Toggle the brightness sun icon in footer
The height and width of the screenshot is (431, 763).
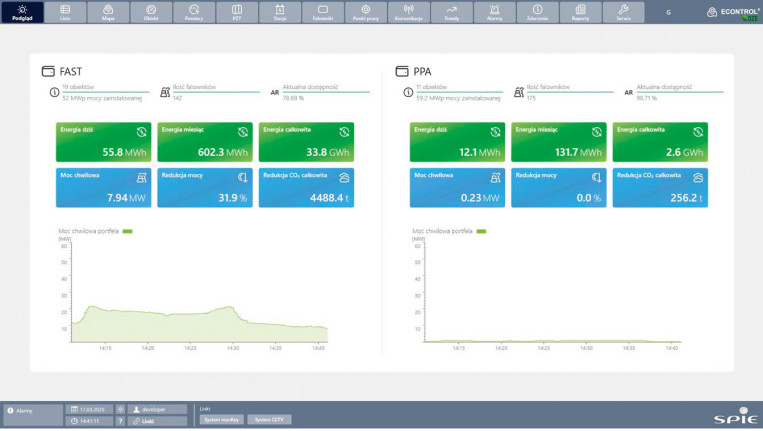coord(121,409)
